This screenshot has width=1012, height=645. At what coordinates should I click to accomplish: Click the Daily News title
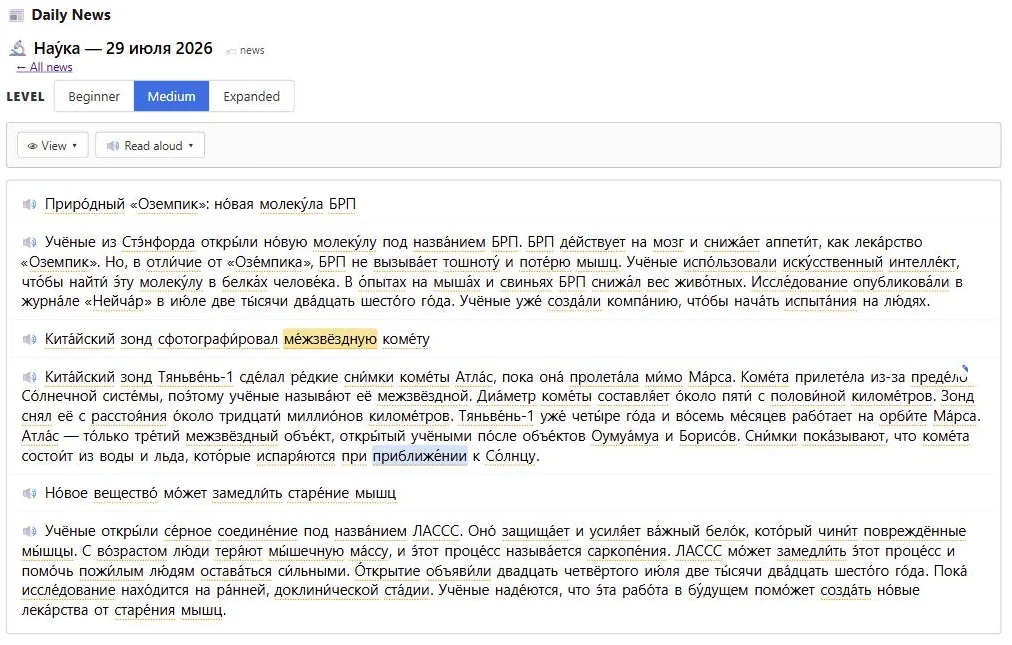(71, 15)
